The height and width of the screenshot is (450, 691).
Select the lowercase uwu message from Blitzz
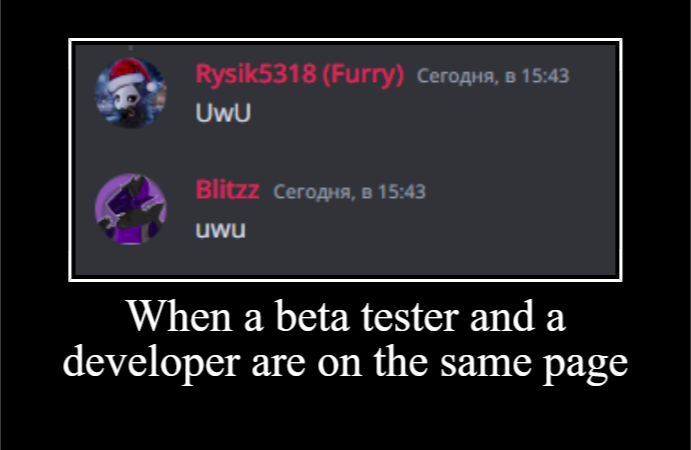click(x=220, y=230)
